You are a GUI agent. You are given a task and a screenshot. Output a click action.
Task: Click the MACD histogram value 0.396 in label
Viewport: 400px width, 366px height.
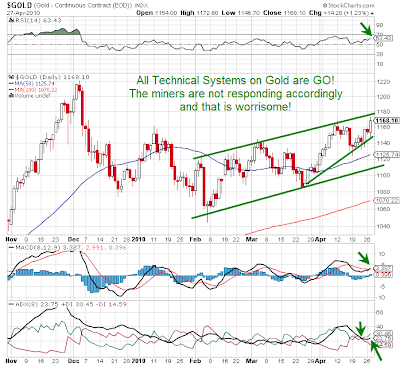coord(117,248)
